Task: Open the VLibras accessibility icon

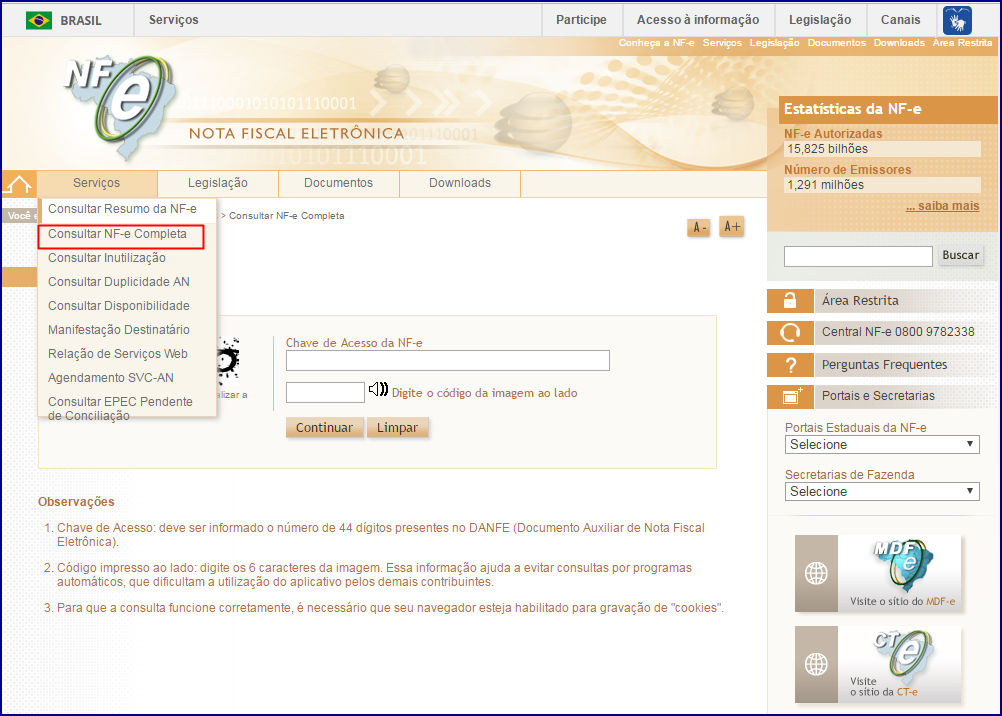Action: (x=957, y=20)
